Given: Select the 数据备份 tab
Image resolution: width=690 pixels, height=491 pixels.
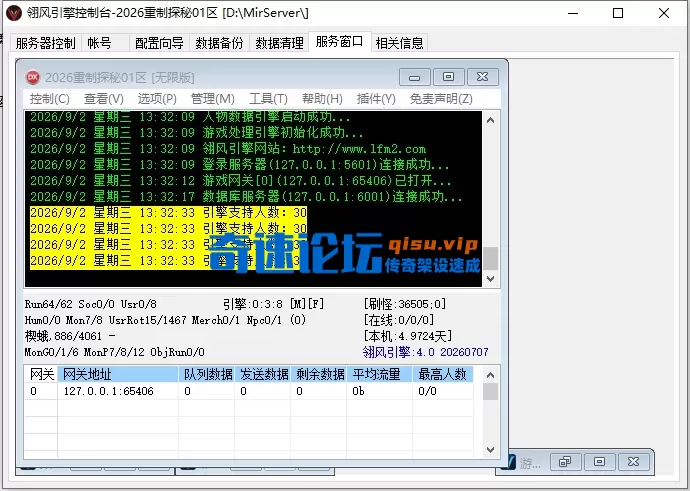Looking at the screenshot, I should coord(219,43).
